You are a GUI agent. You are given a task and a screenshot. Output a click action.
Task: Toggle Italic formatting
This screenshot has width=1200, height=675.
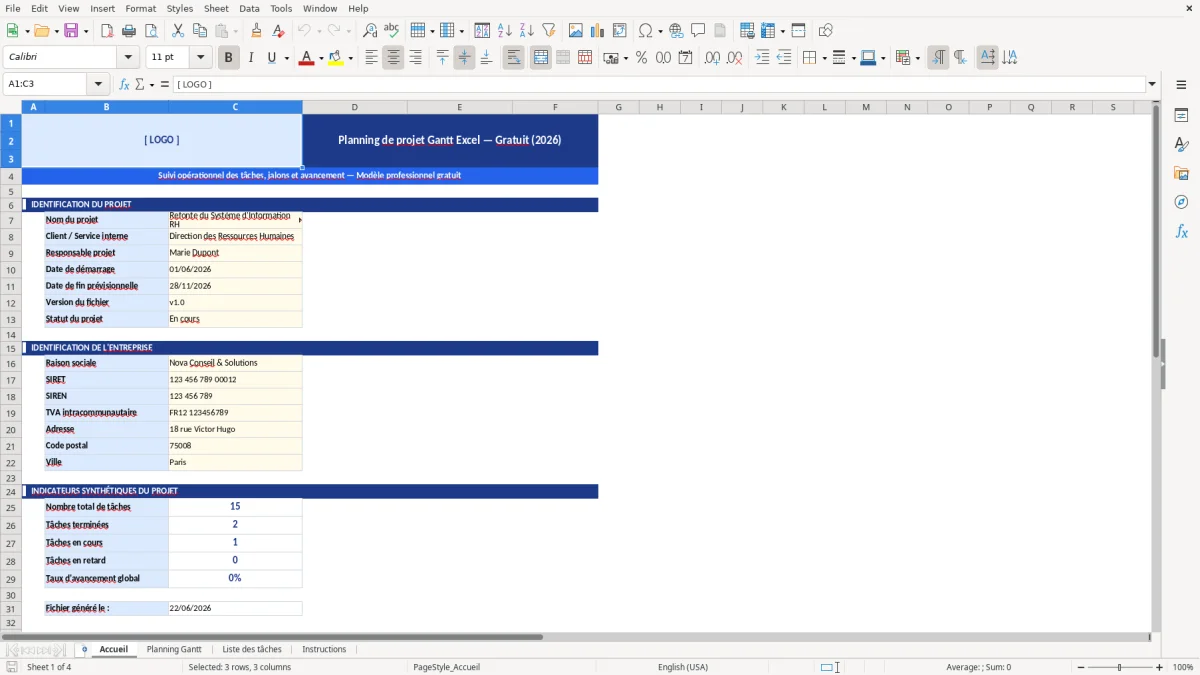(250, 58)
